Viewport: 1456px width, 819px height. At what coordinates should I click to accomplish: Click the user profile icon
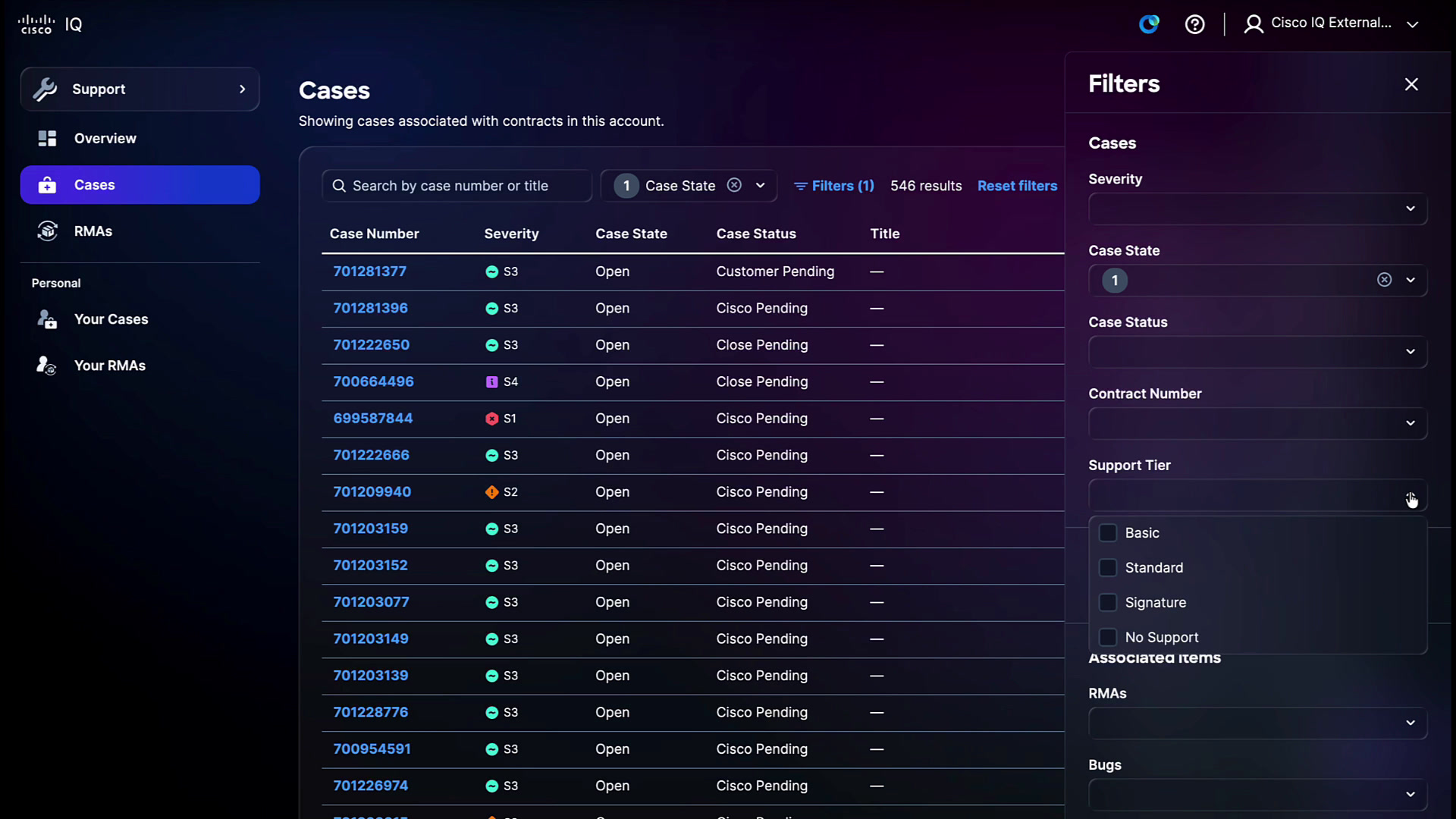(x=1254, y=24)
